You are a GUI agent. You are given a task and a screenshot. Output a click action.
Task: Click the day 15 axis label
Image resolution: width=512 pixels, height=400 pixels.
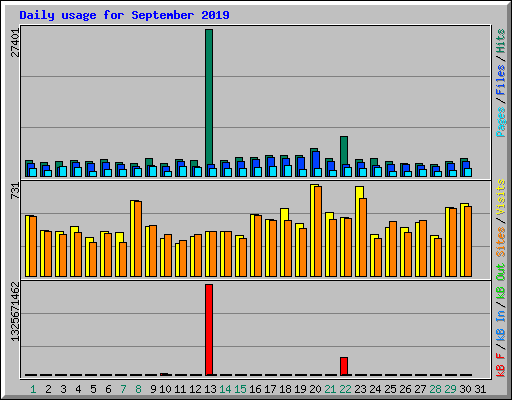(x=240, y=389)
